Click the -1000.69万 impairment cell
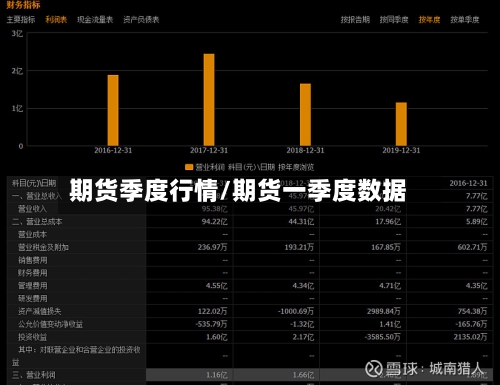This screenshot has height=385, width=500. pyautogui.click(x=296, y=311)
